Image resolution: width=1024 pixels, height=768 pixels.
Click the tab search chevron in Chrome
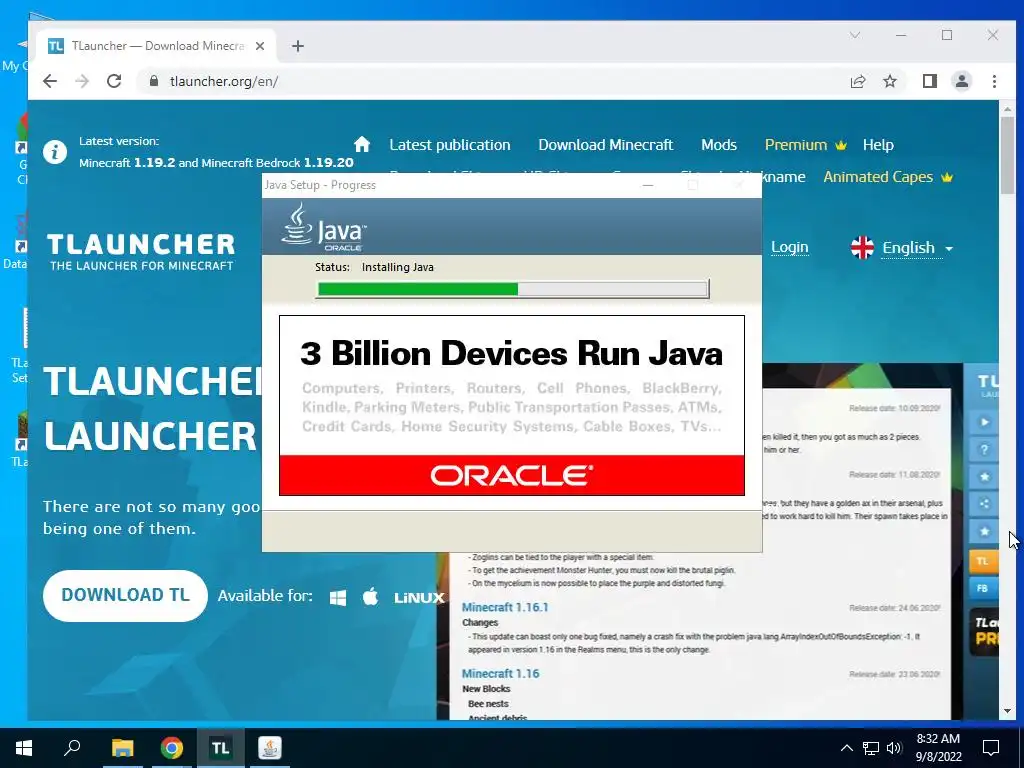pyautogui.click(x=855, y=35)
